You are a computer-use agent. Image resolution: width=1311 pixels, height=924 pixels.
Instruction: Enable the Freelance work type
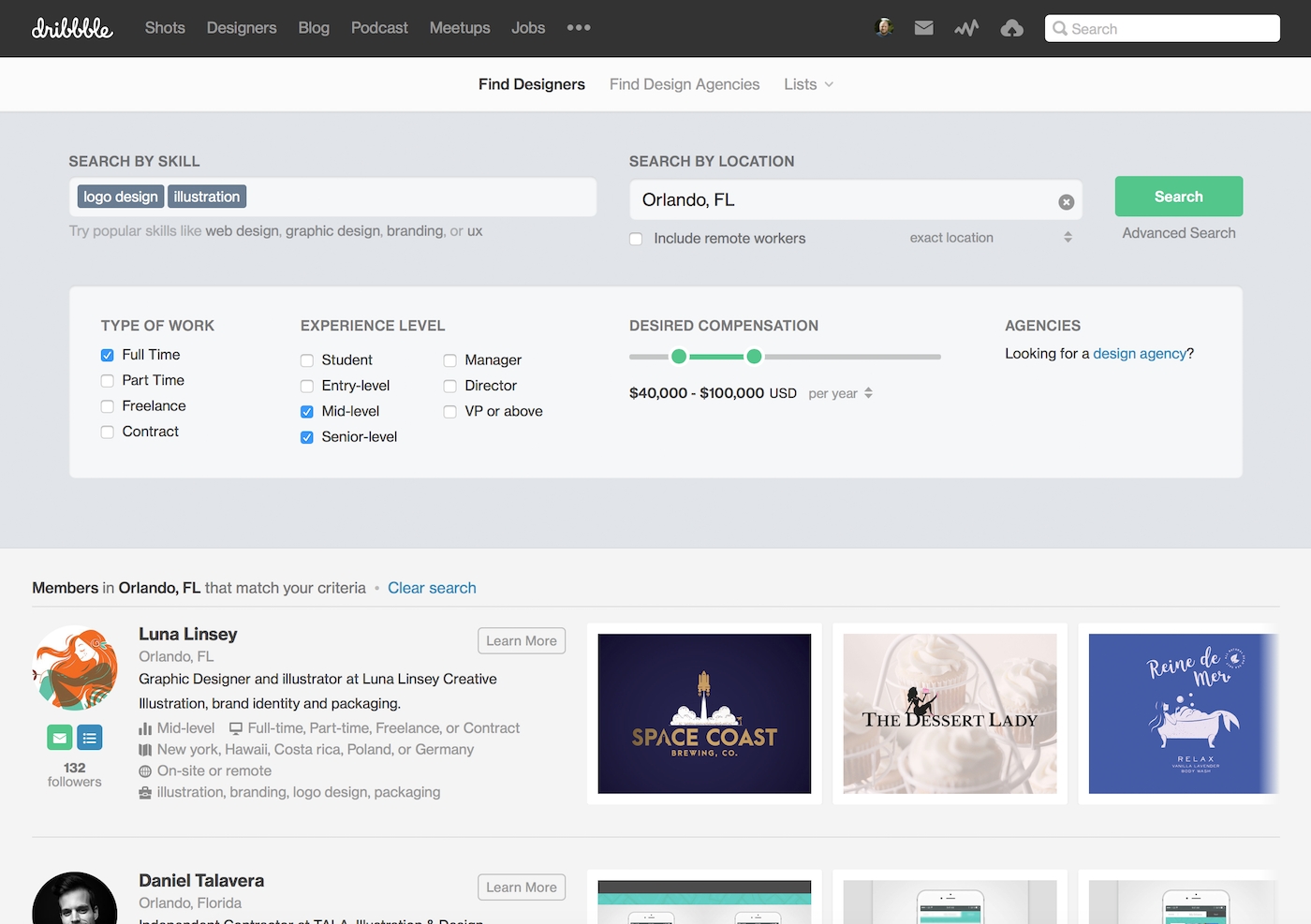108,406
